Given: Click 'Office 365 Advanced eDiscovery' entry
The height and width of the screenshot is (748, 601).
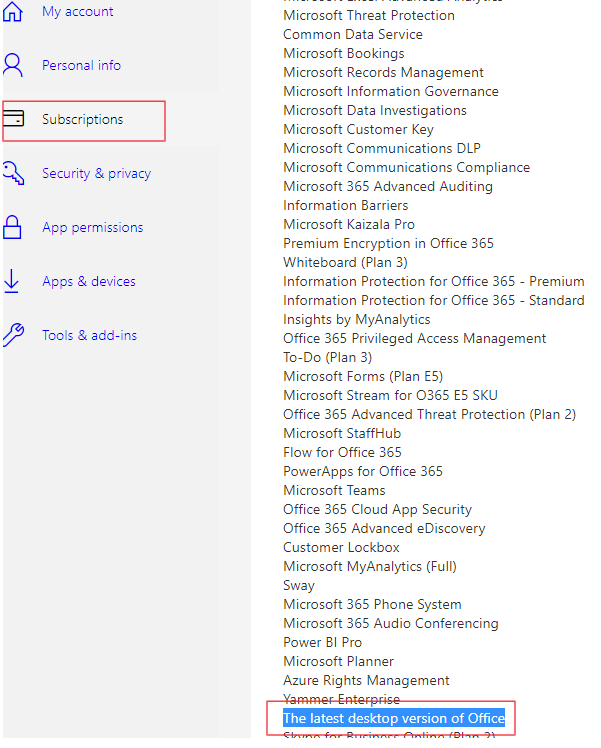Looking at the screenshot, I should (384, 529).
